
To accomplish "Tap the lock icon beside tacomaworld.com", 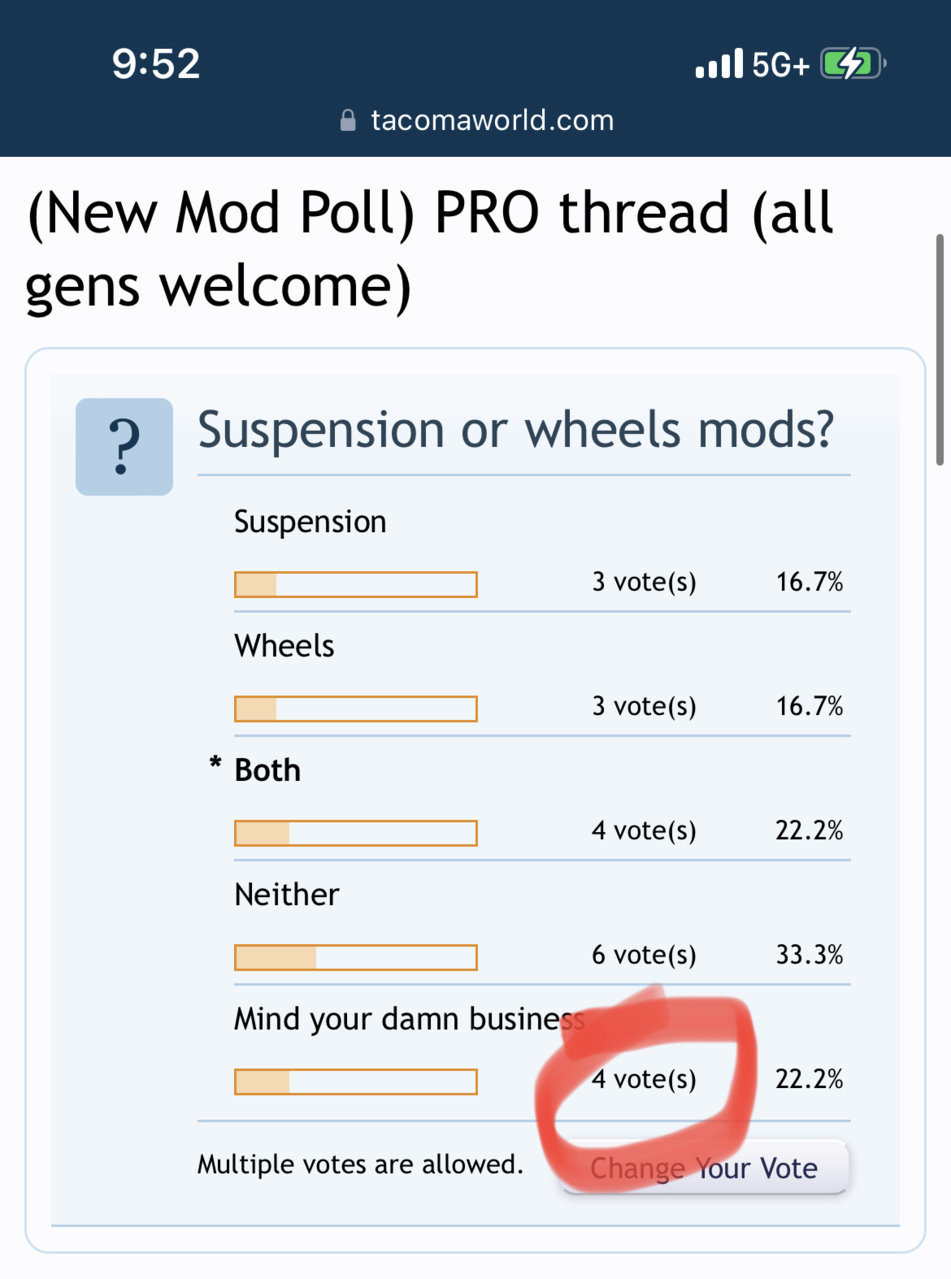I will pyautogui.click(x=348, y=121).
